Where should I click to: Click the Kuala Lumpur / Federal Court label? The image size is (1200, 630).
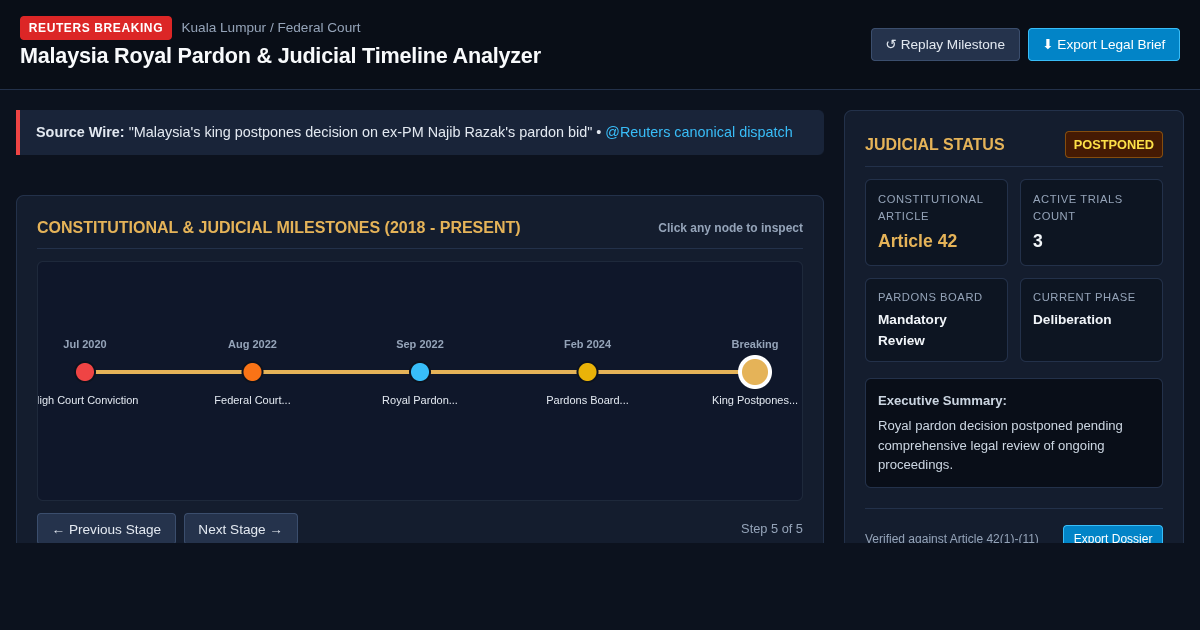coord(271,28)
